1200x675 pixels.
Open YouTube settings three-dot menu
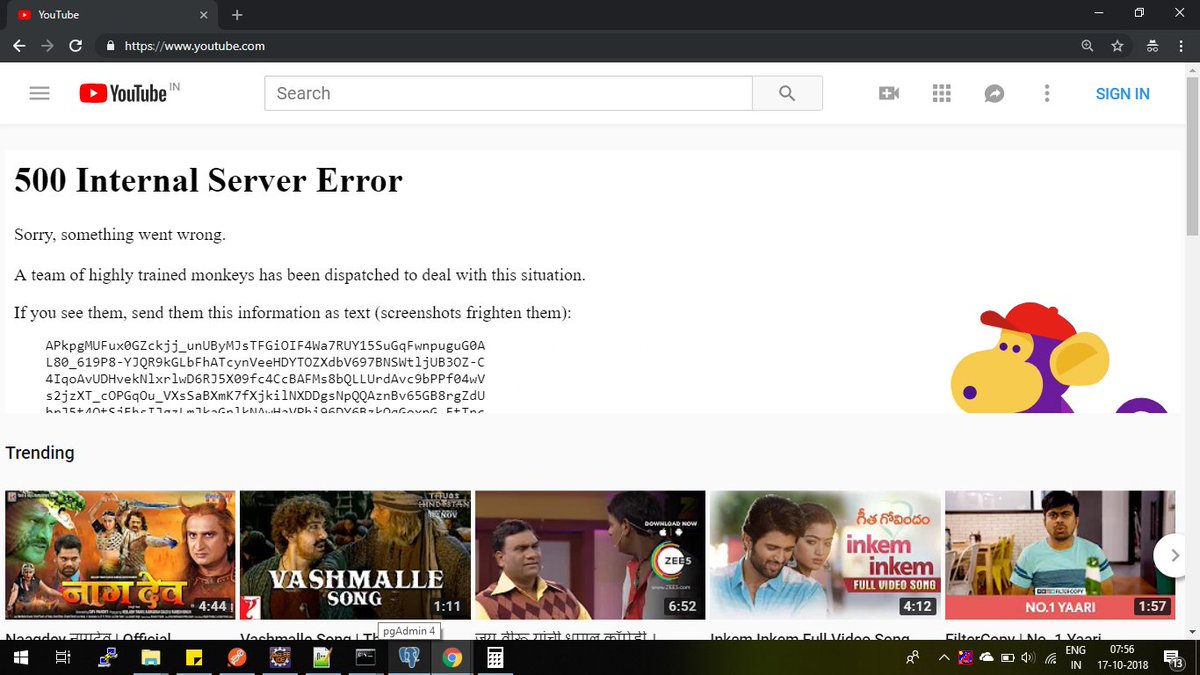[1047, 93]
